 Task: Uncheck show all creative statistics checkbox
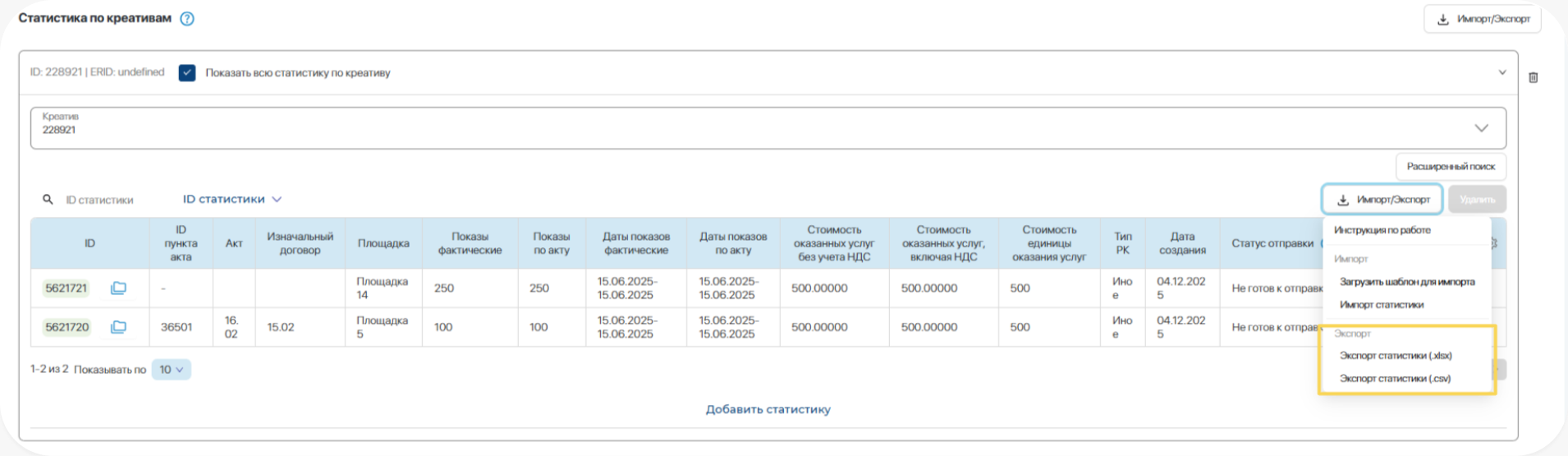[187, 73]
